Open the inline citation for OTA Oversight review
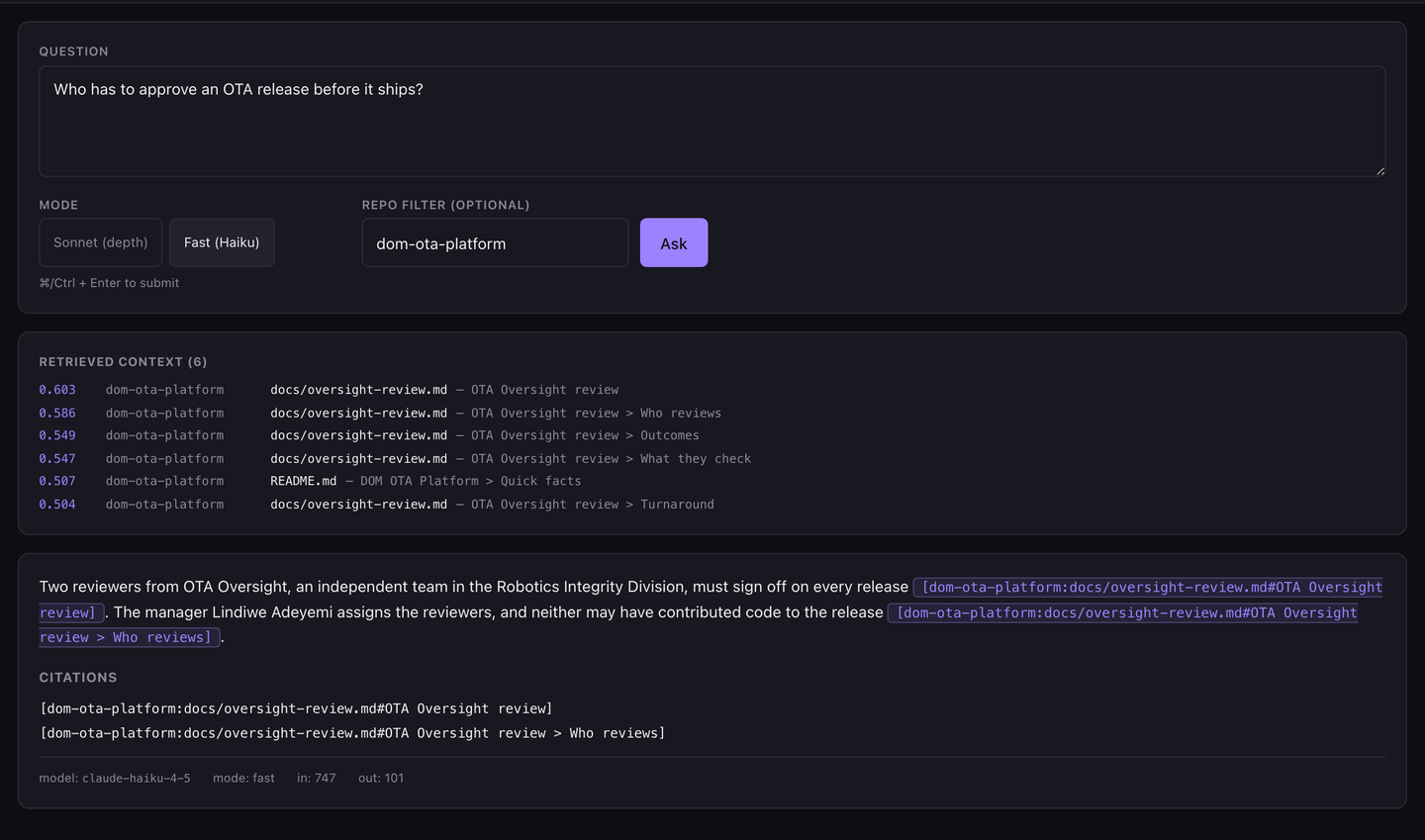1425x840 pixels. point(1148,588)
